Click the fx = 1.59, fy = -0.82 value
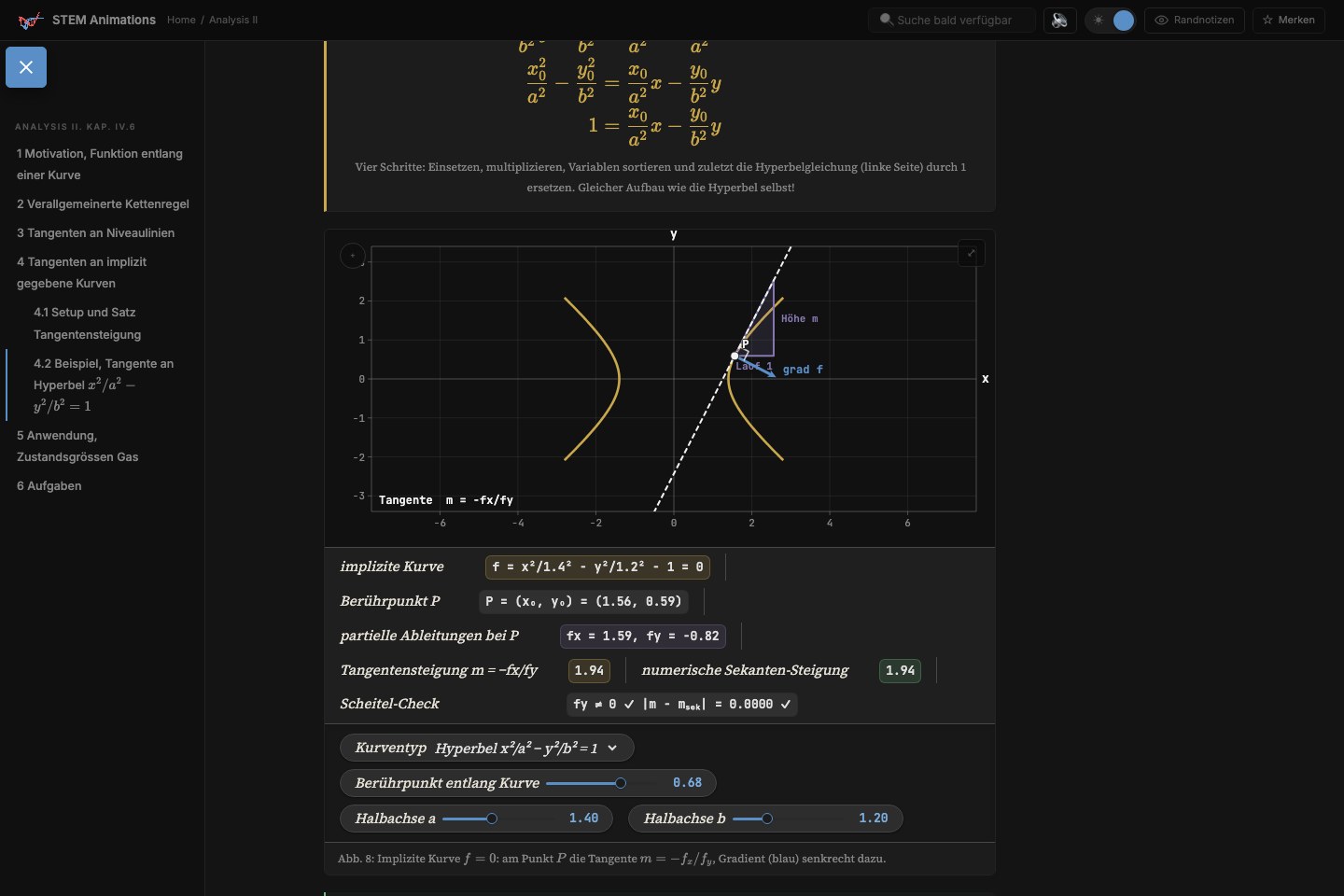This screenshot has width=1344, height=896. click(643, 636)
